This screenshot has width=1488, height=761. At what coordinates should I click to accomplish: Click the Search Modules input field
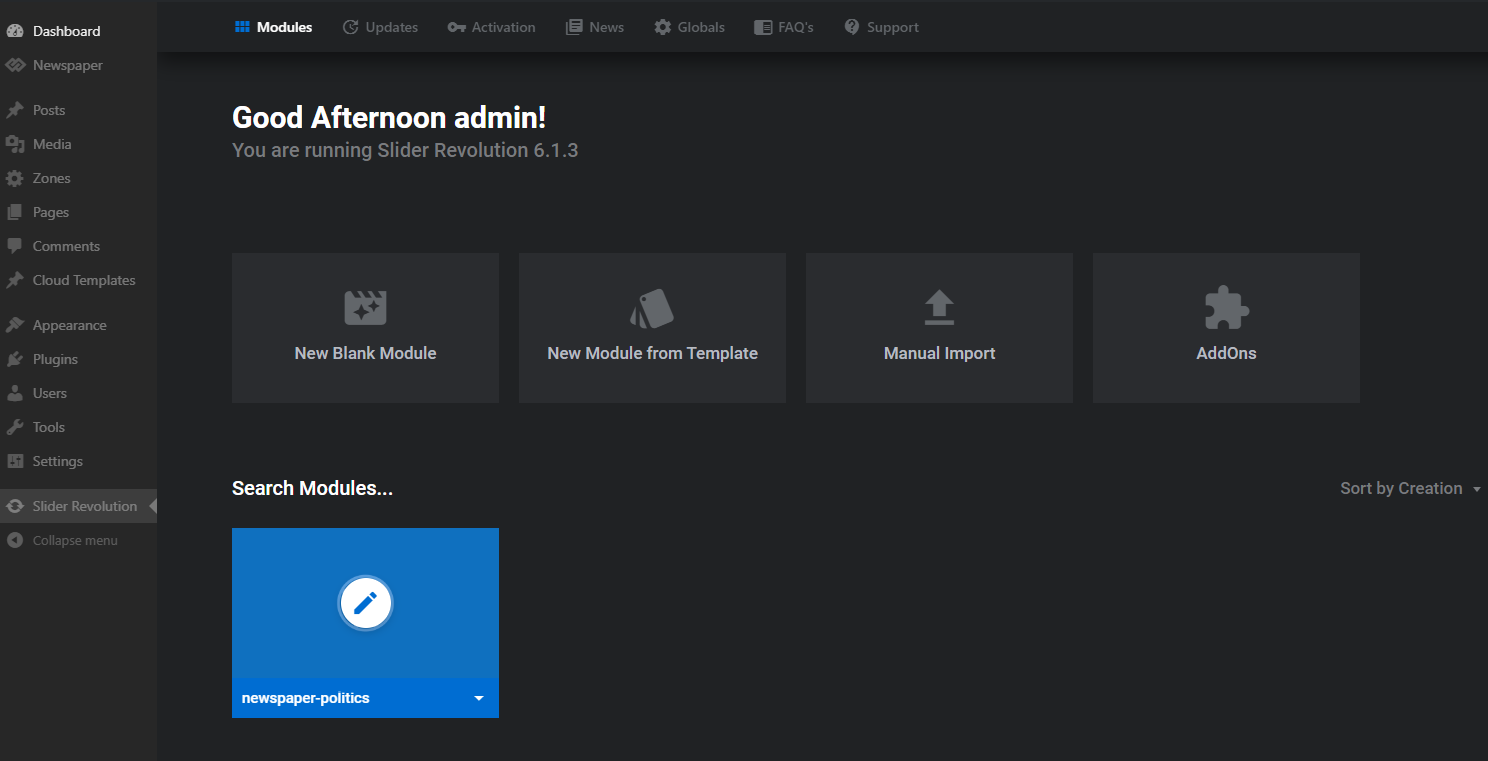(x=312, y=488)
